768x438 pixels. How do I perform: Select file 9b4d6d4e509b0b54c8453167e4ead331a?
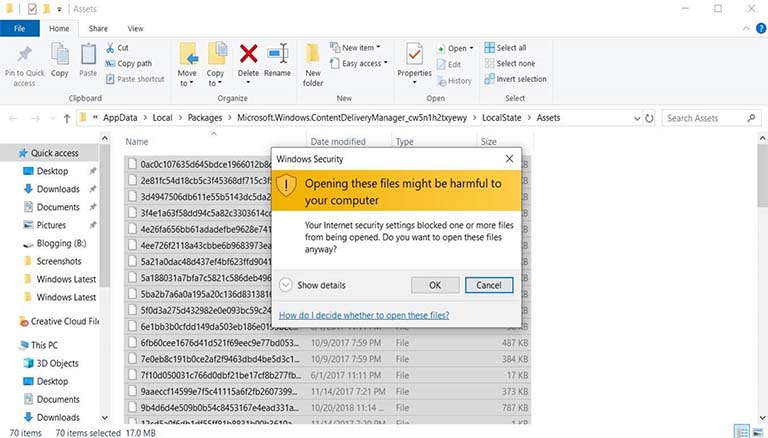pos(328,408)
